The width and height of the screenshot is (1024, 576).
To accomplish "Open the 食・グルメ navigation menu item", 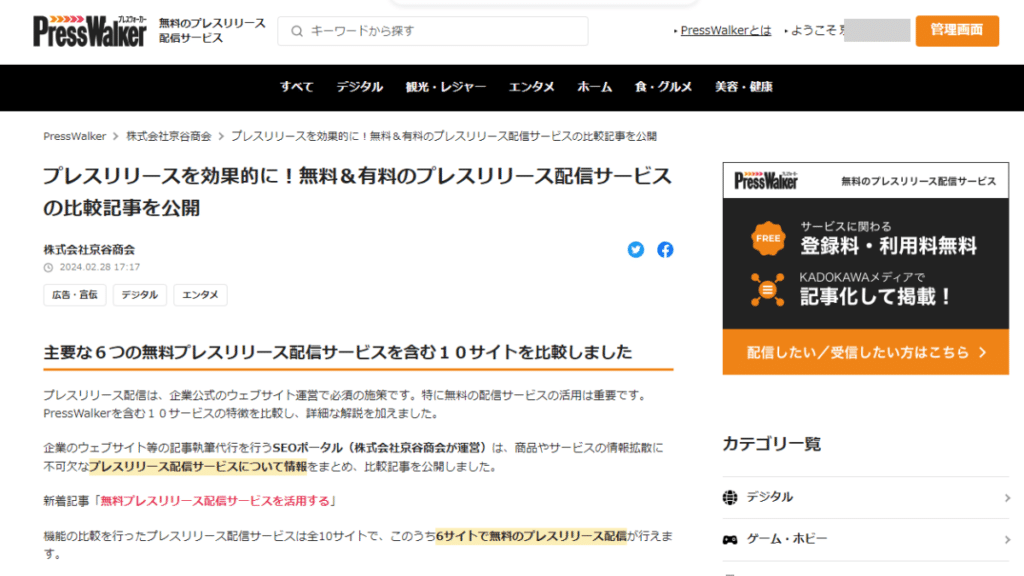I will (x=663, y=87).
